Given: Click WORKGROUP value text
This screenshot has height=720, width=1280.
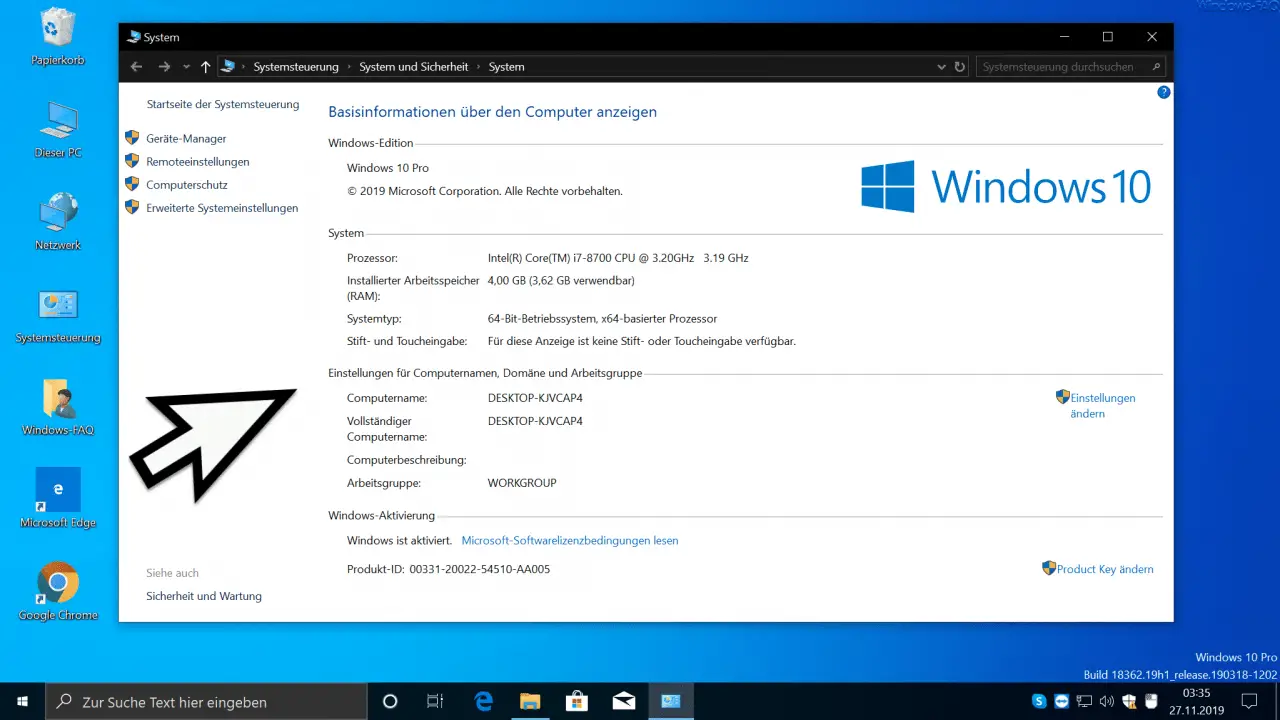Looking at the screenshot, I should tap(522, 483).
